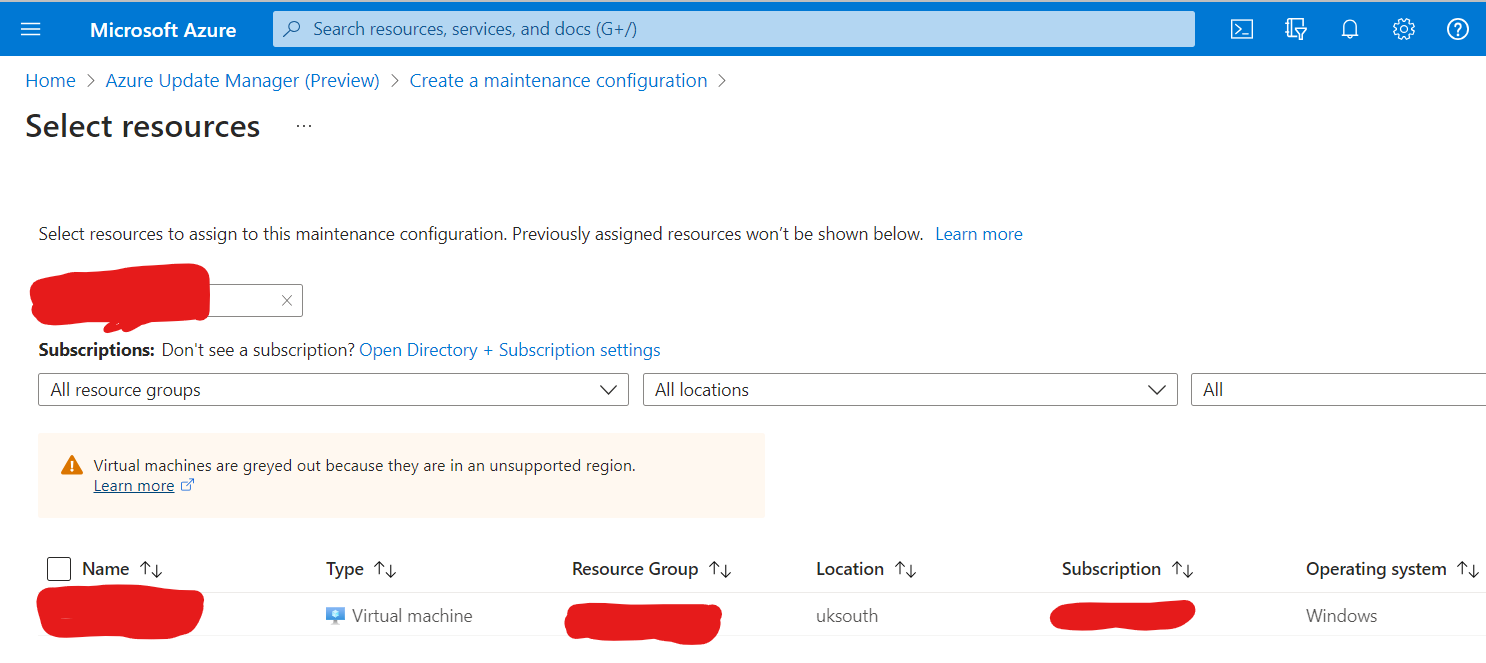Open the Directory + subscription filter icon
This screenshot has height=663, width=1486.
[x=1296, y=29]
